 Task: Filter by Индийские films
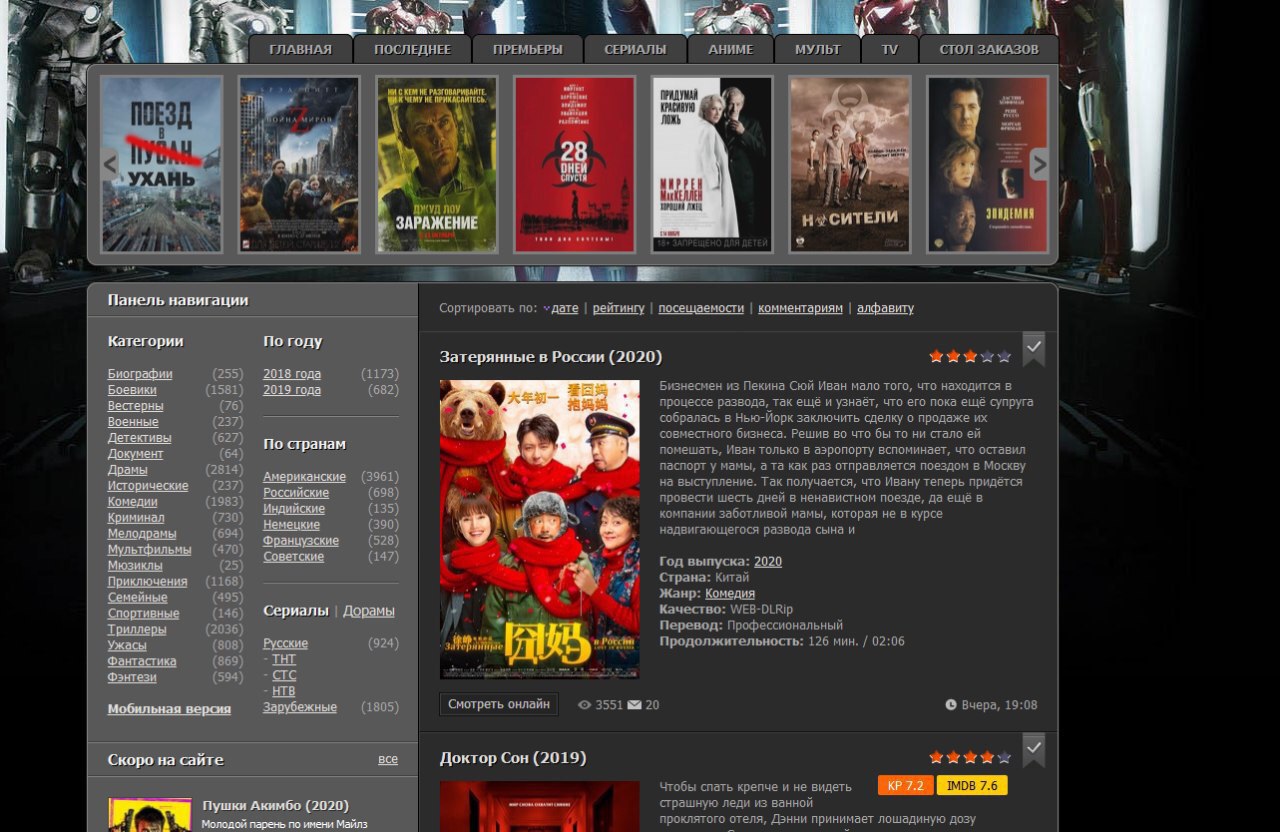tap(294, 509)
